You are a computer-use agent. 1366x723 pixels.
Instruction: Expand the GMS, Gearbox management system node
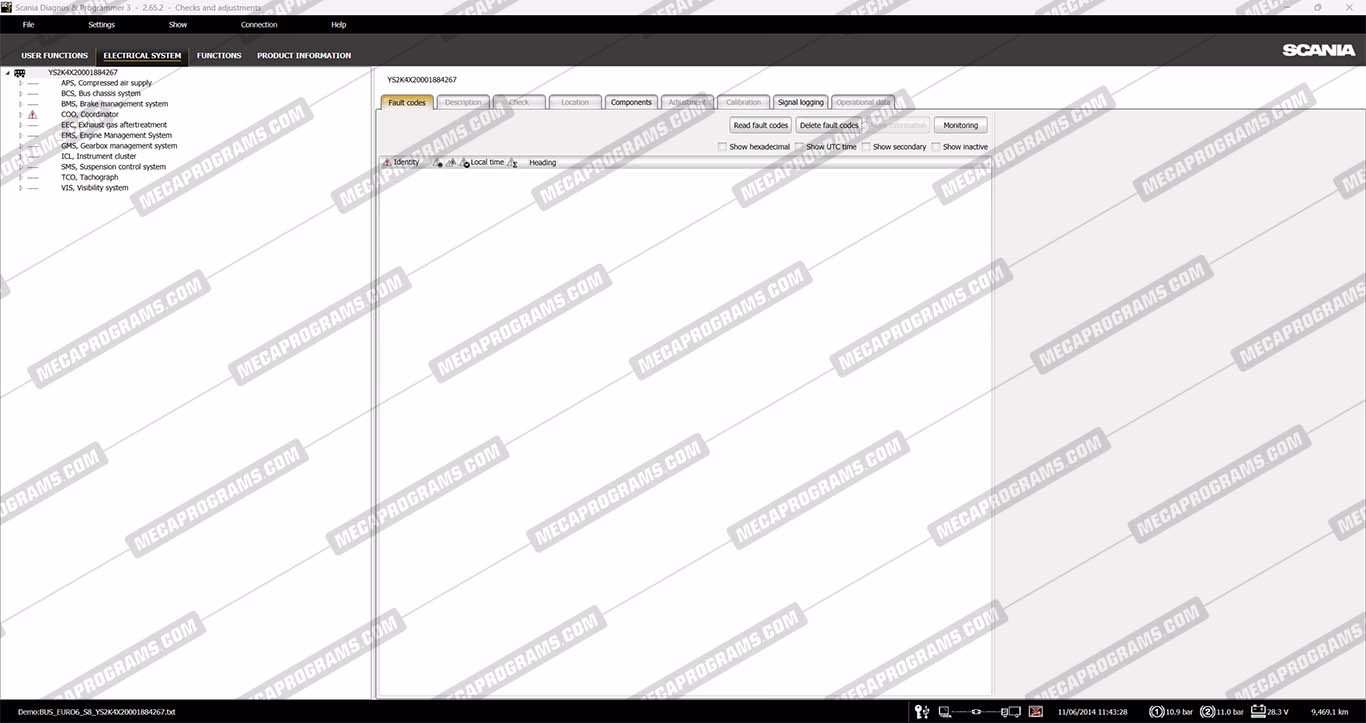pyautogui.click(x=20, y=146)
